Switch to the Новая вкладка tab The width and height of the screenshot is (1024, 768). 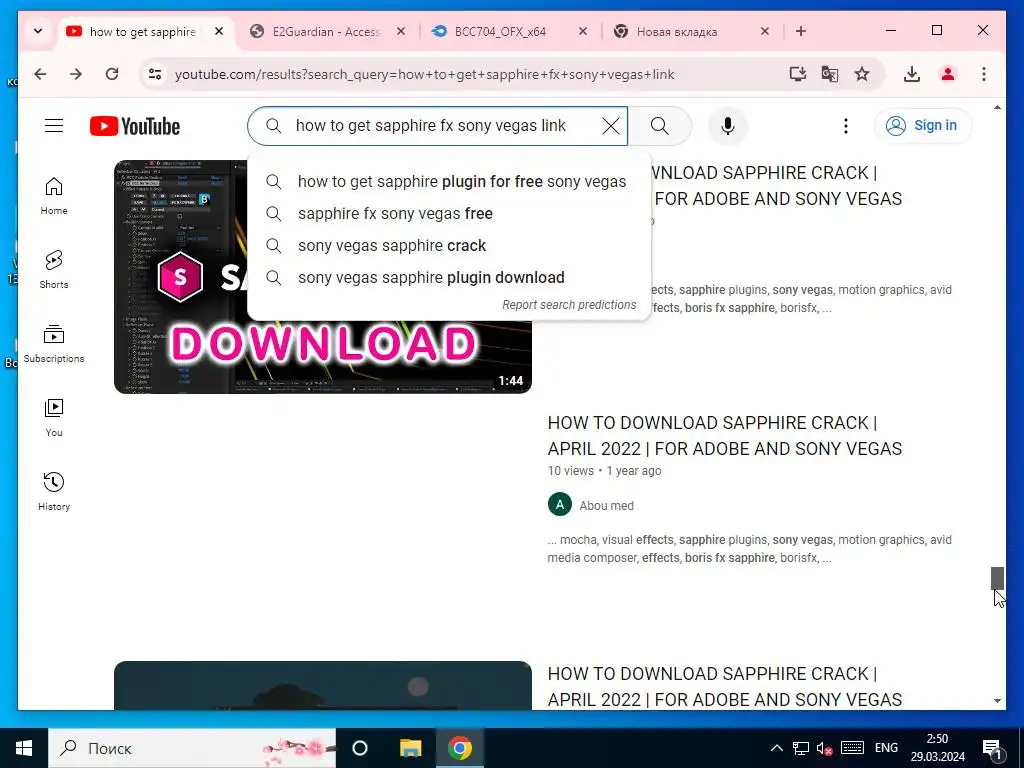click(x=677, y=31)
